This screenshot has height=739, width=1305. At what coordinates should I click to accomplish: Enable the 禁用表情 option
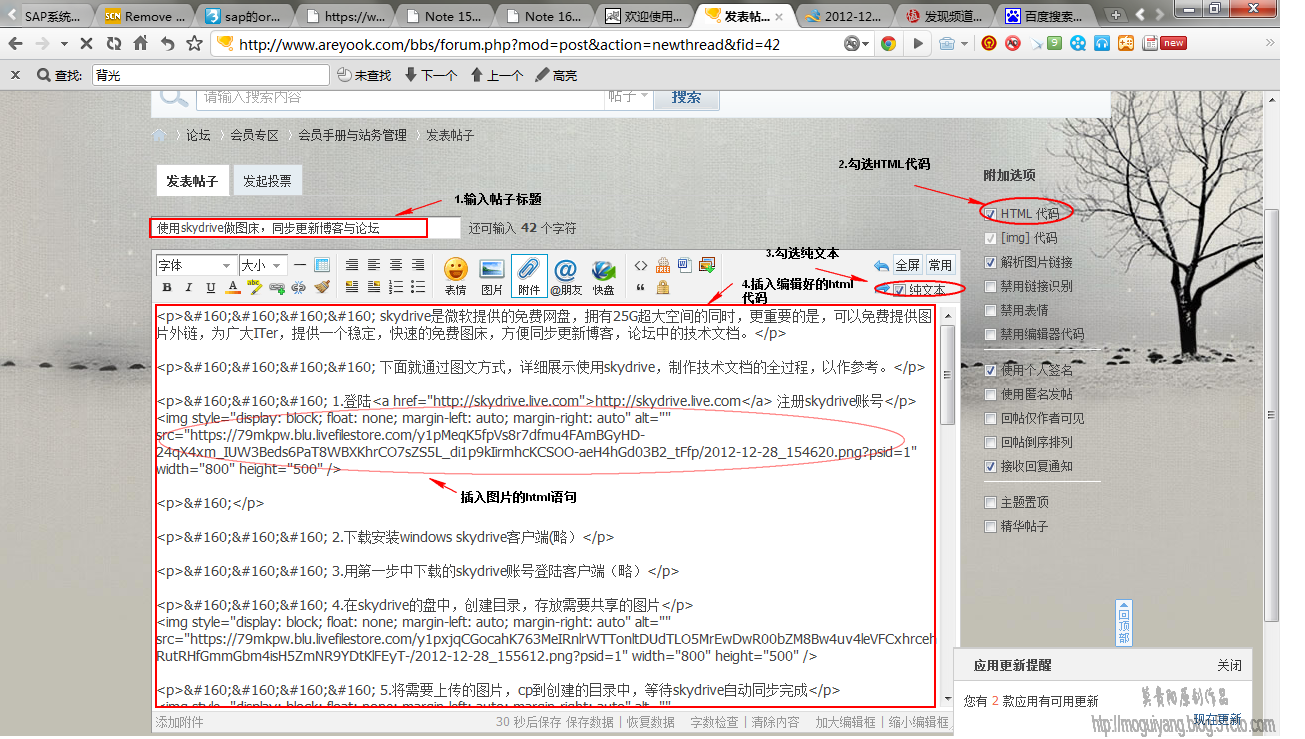(x=990, y=310)
